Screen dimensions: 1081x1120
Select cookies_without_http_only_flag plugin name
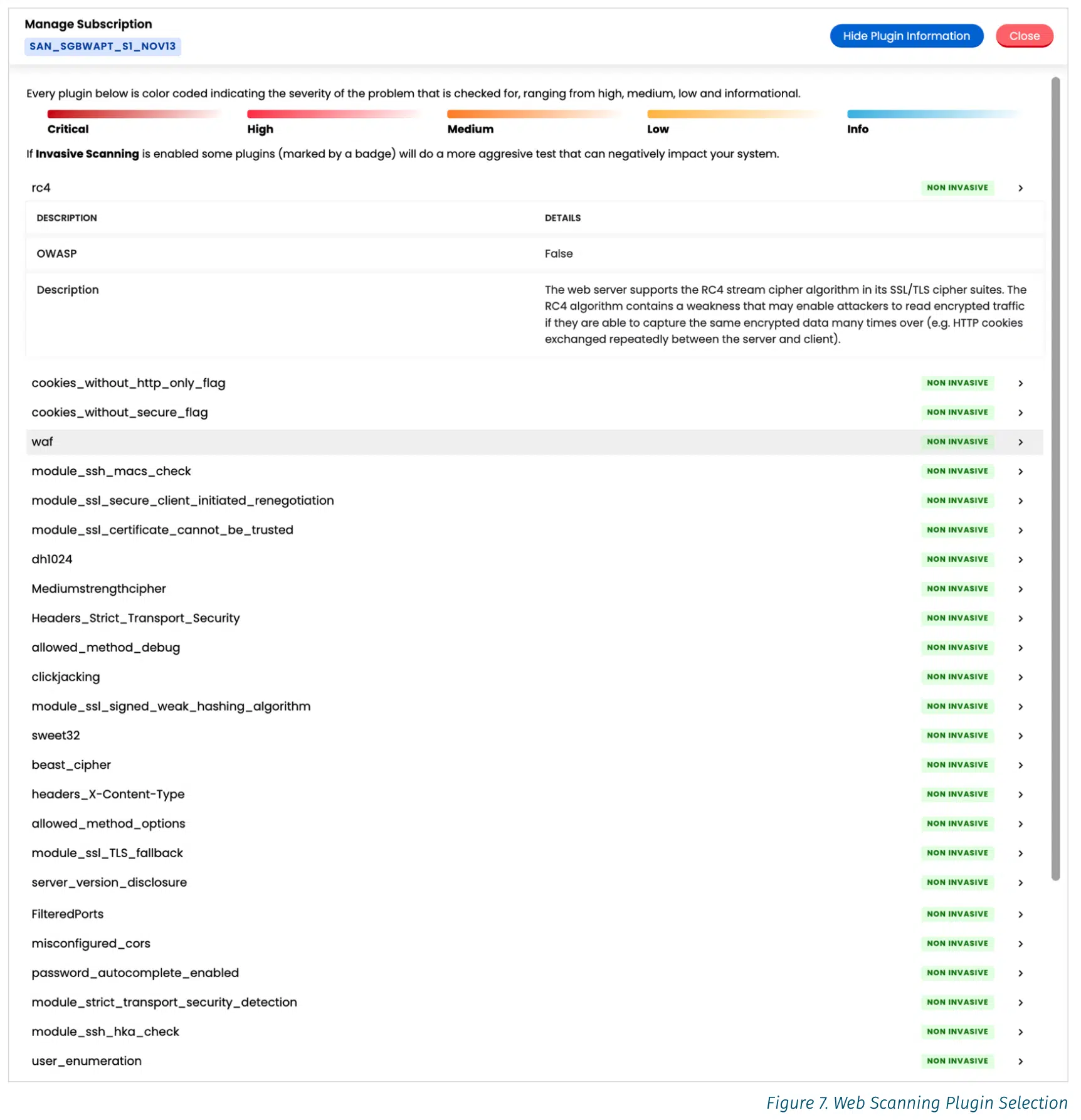tap(129, 383)
